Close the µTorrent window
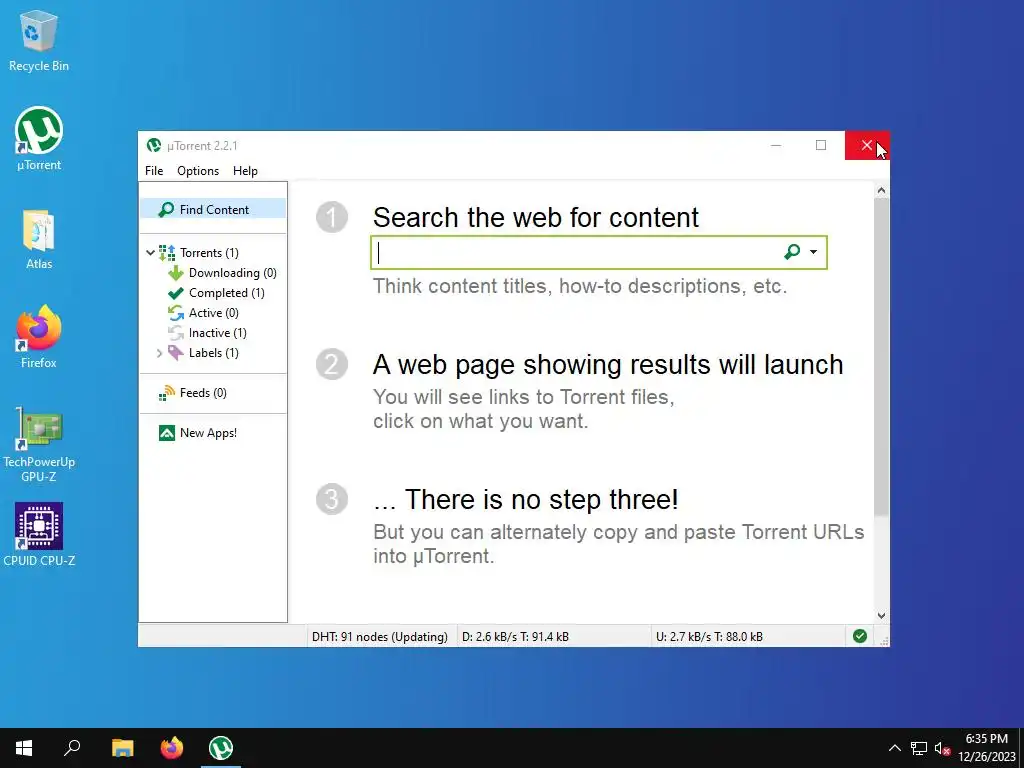The image size is (1024, 768). coord(867,145)
